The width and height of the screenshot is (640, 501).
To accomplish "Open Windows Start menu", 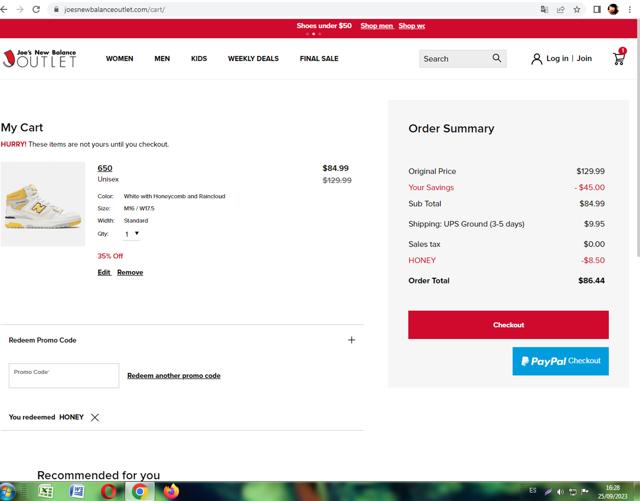I will (7, 491).
